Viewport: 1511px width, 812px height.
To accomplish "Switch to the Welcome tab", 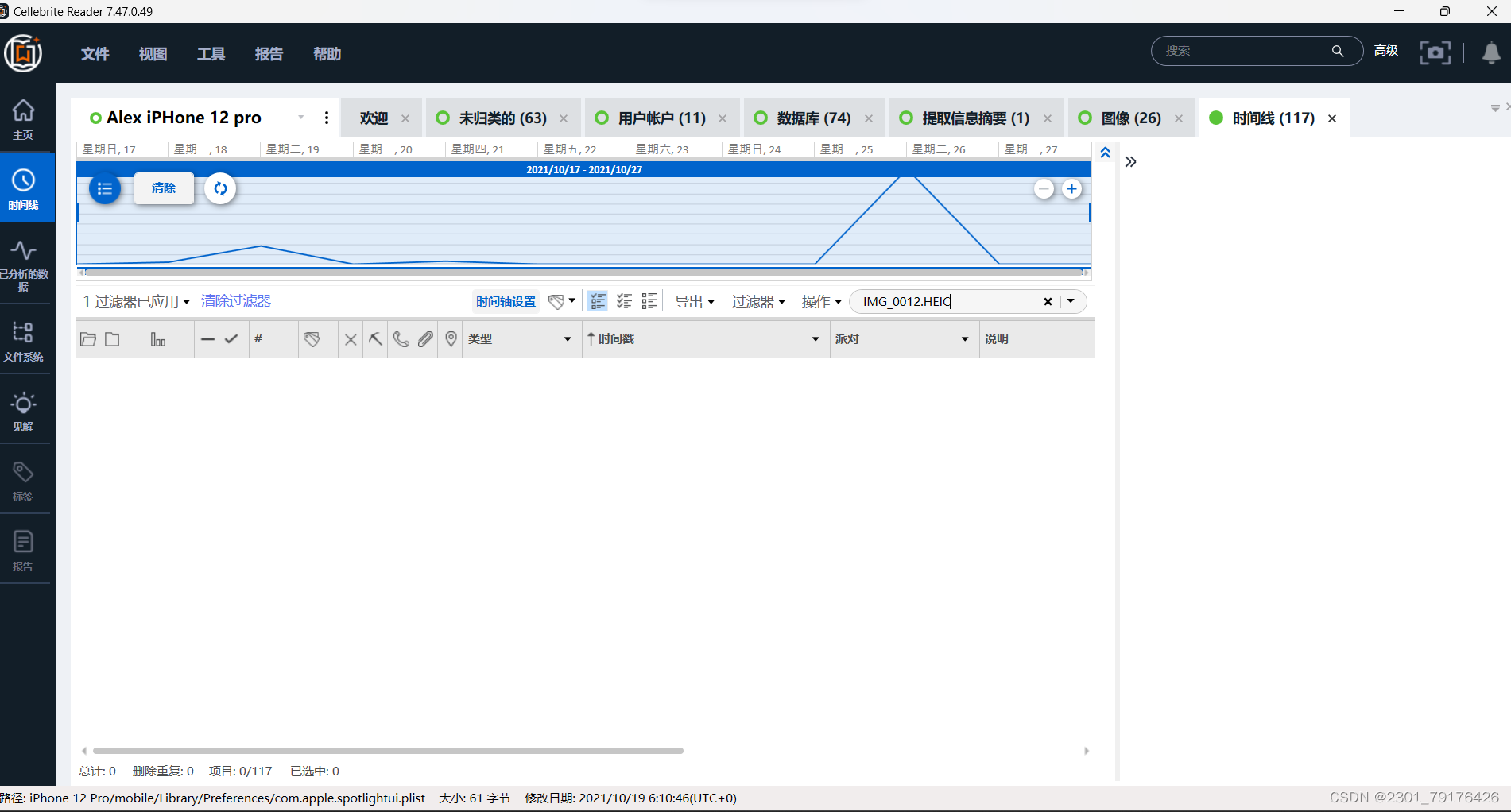I will [x=374, y=118].
